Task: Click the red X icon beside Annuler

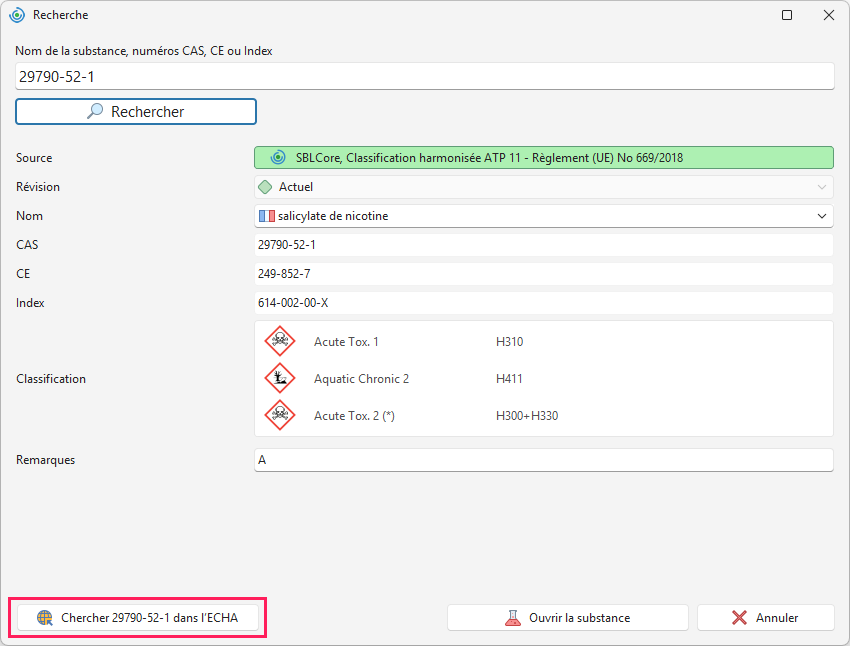Action: pyautogui.click(x=739, y=618)
